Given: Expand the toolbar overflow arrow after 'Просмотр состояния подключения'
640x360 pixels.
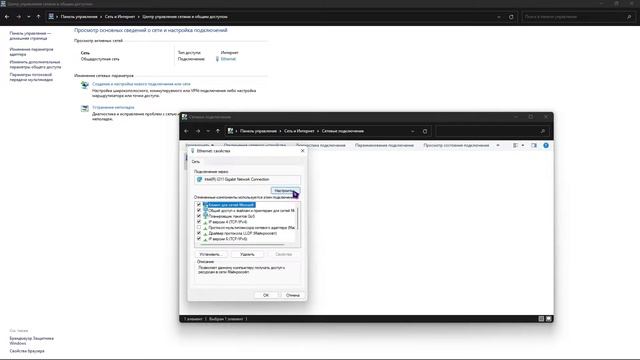Looking at the screenshot, I should tap(498, 145).
